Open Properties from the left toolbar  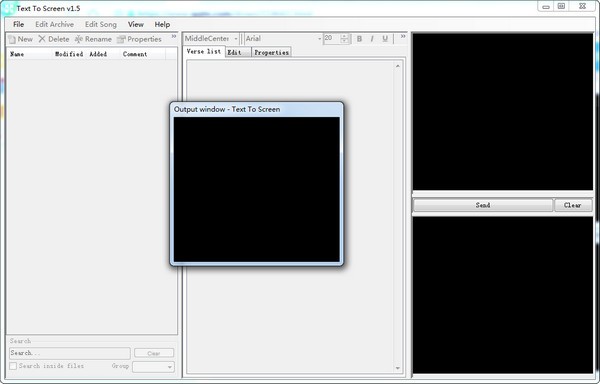[x=139, y=39]
